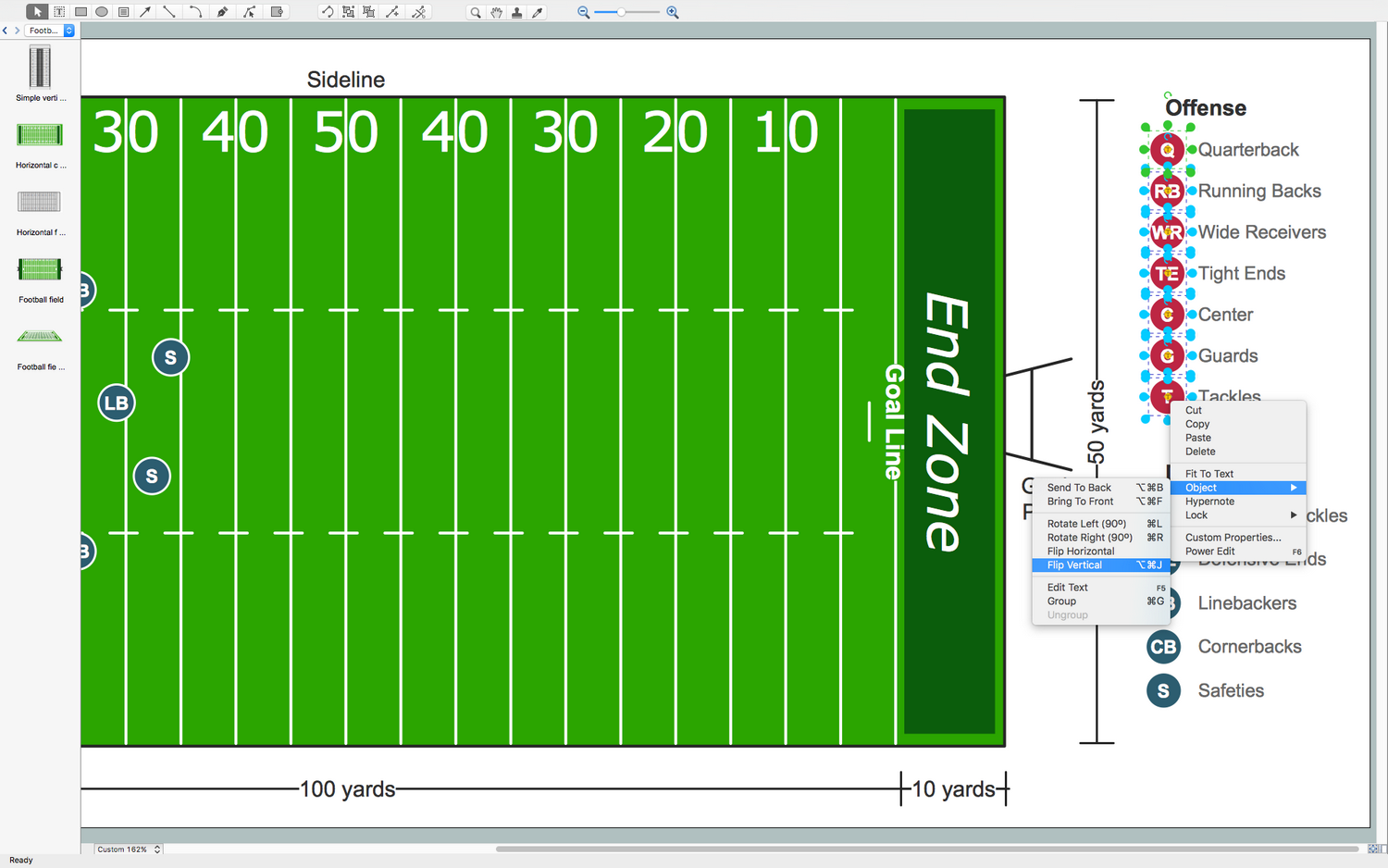Screen dimensions: 1388x868
Task: Select gray Horizontal field library thumbnail
Action: (40, 202)
